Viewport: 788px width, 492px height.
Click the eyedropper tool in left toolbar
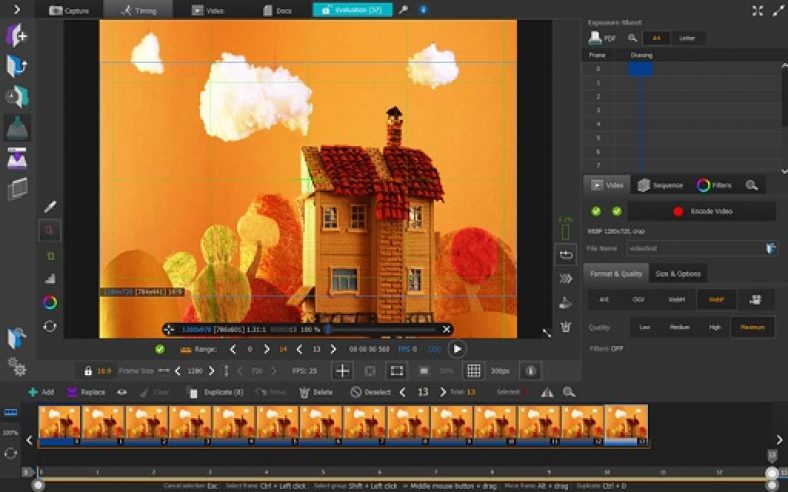(x=49, y=206)
